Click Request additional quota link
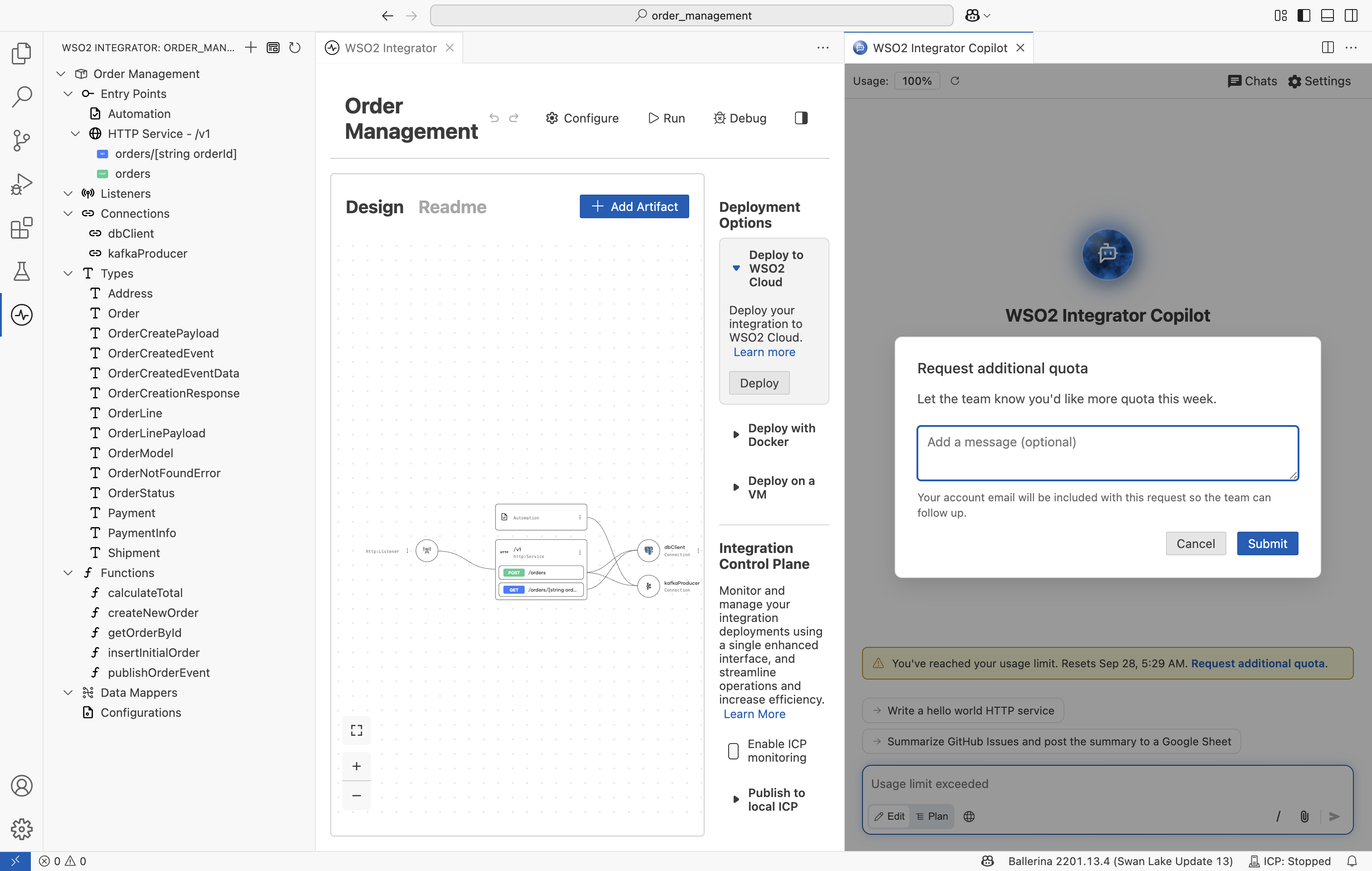The width and height of the screenshot is (1372, 871). coord(1258,663)
